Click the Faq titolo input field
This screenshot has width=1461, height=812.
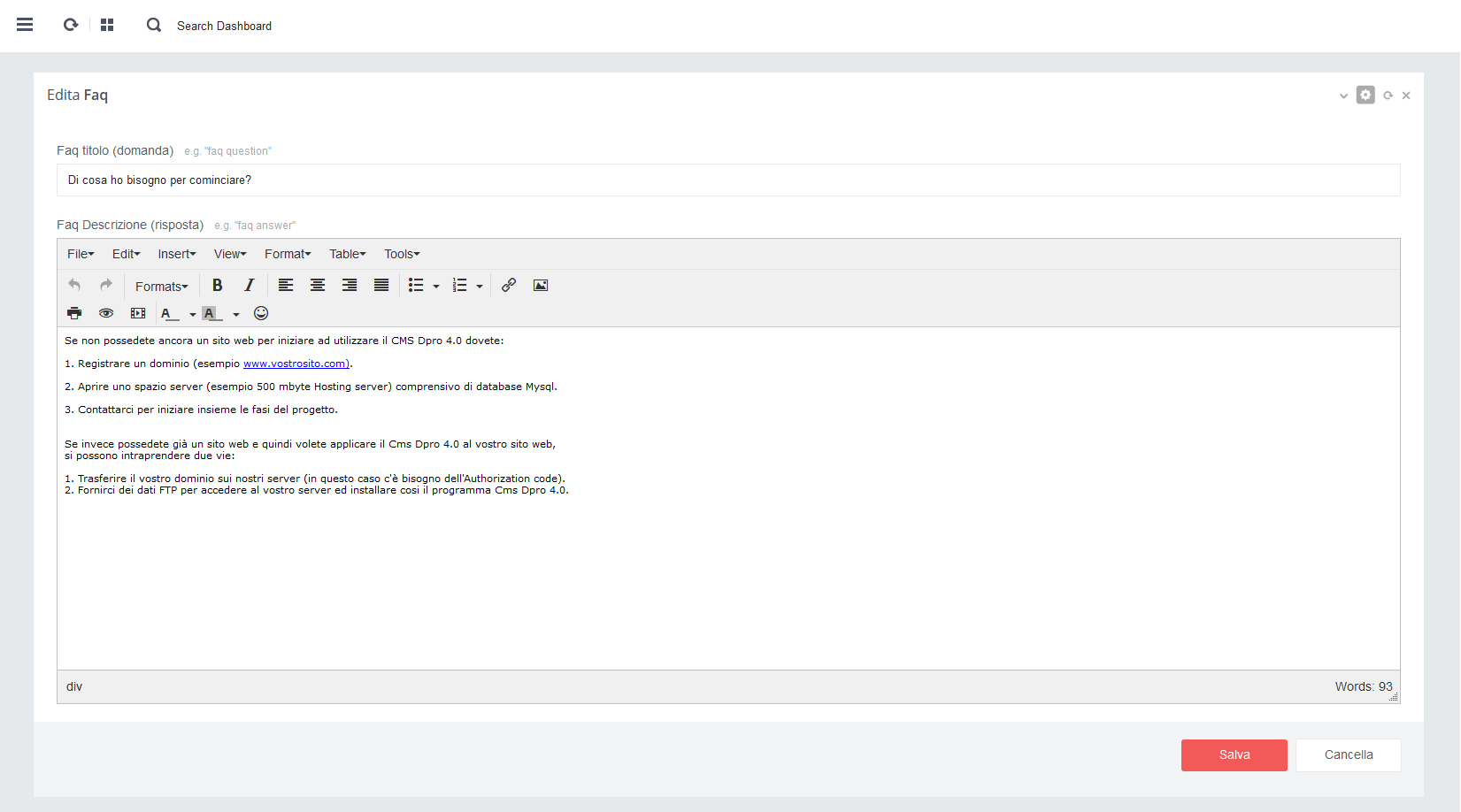click(727, 180)
